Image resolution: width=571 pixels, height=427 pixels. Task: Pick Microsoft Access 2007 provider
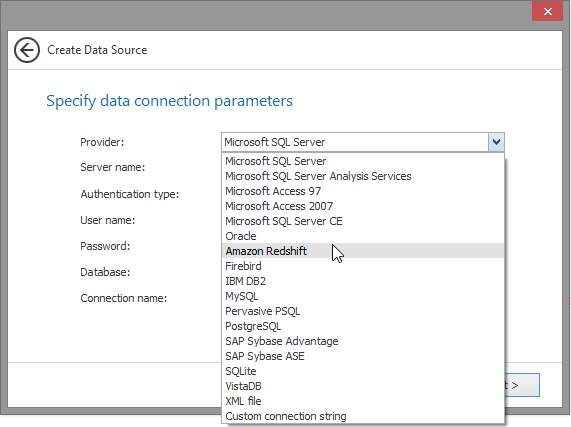363,206
